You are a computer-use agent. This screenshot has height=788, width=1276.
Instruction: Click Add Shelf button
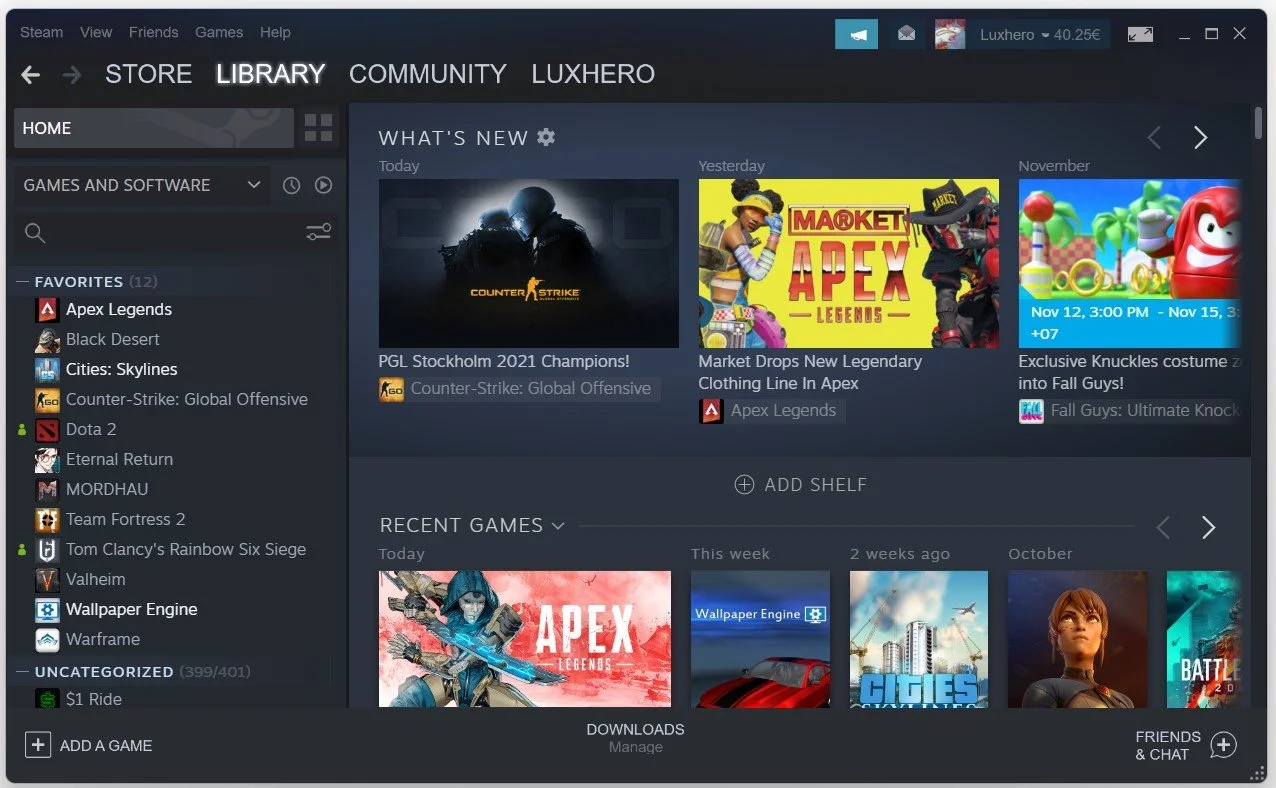point(800,485)
